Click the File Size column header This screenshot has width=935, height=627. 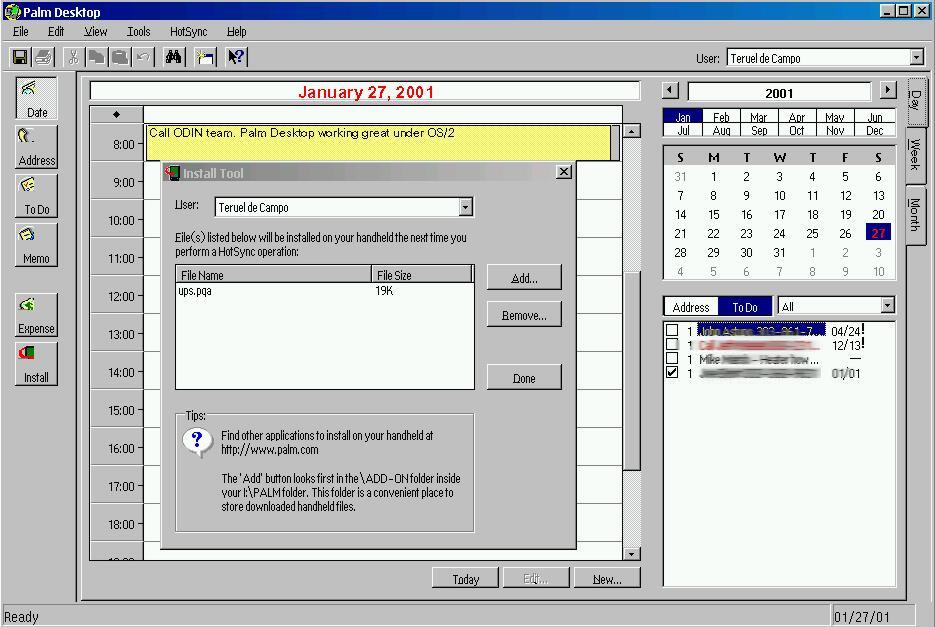tap(422, 274)
